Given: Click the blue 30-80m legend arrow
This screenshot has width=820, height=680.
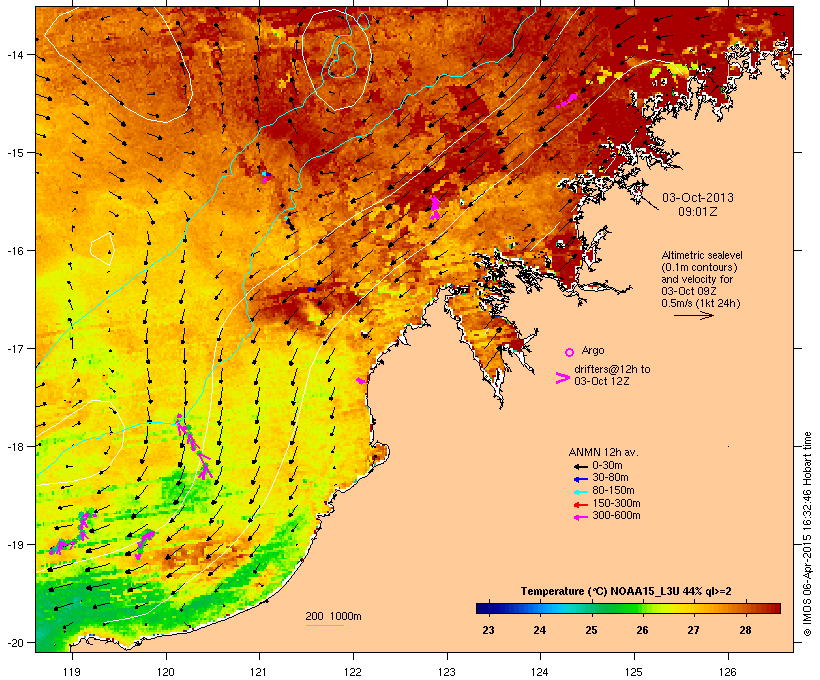Looking at the screenshot, I should coord(580,479).
